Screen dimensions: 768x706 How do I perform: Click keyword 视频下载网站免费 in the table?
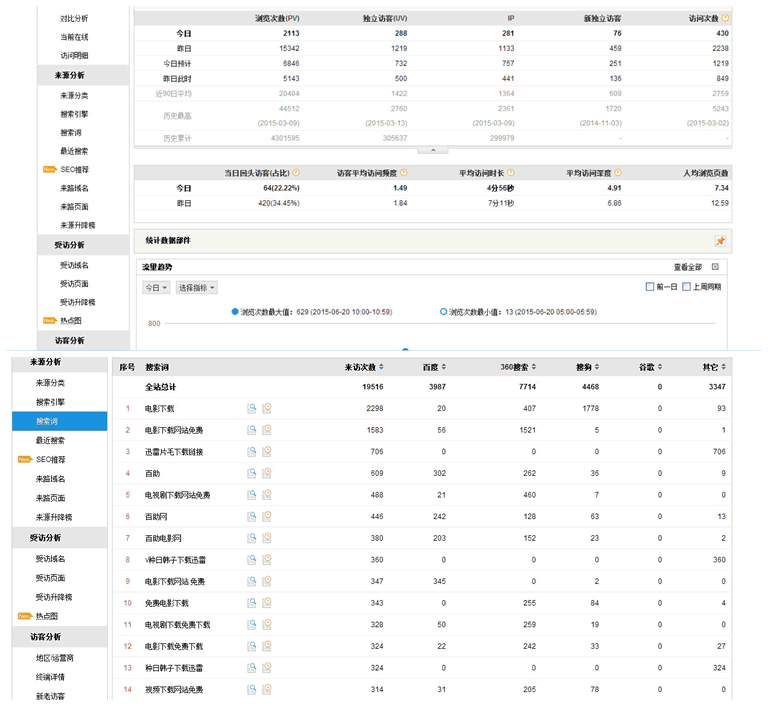(x=174, y=689)
